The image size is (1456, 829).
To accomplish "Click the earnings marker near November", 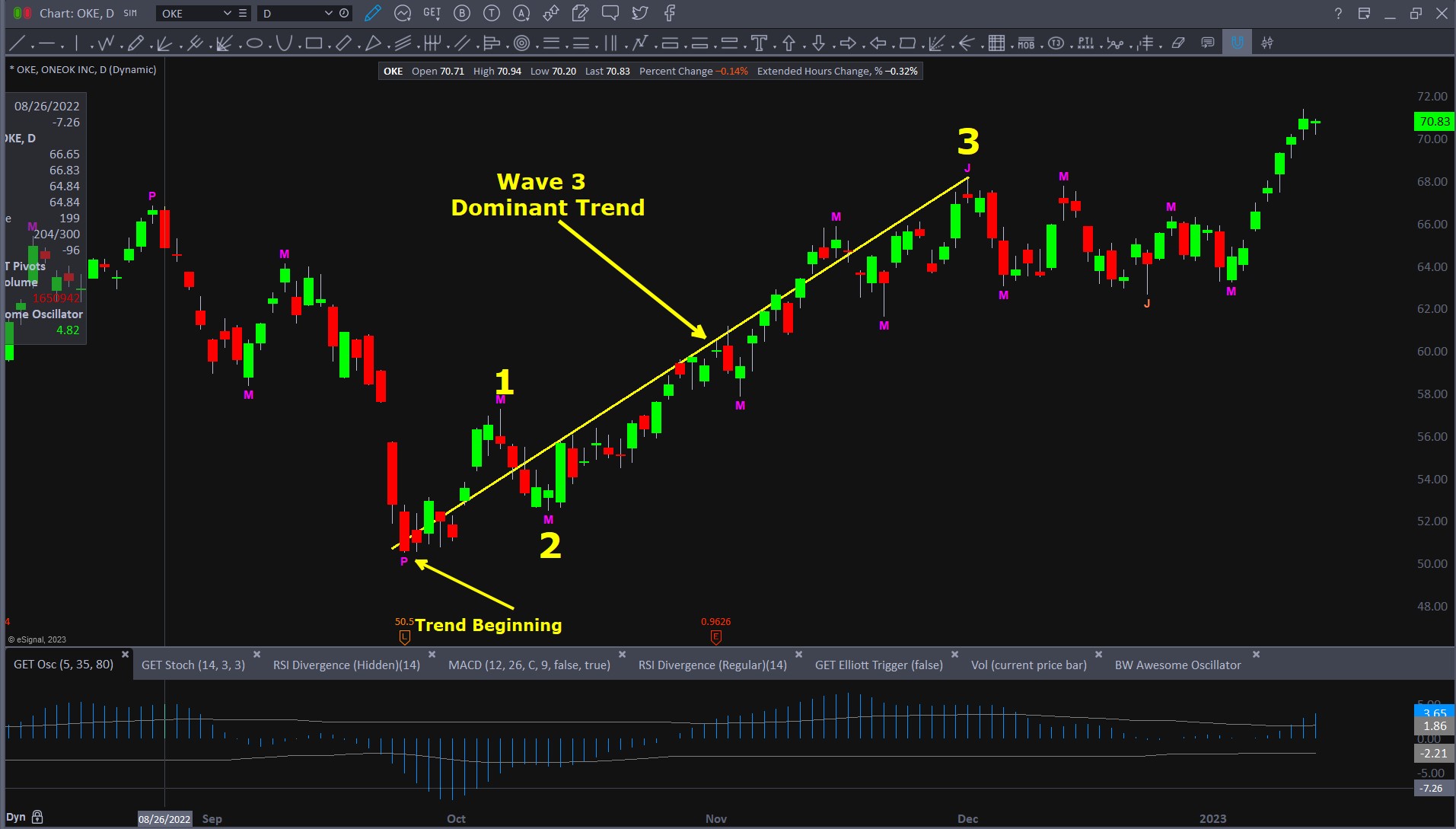I will [x=715, y=637].
